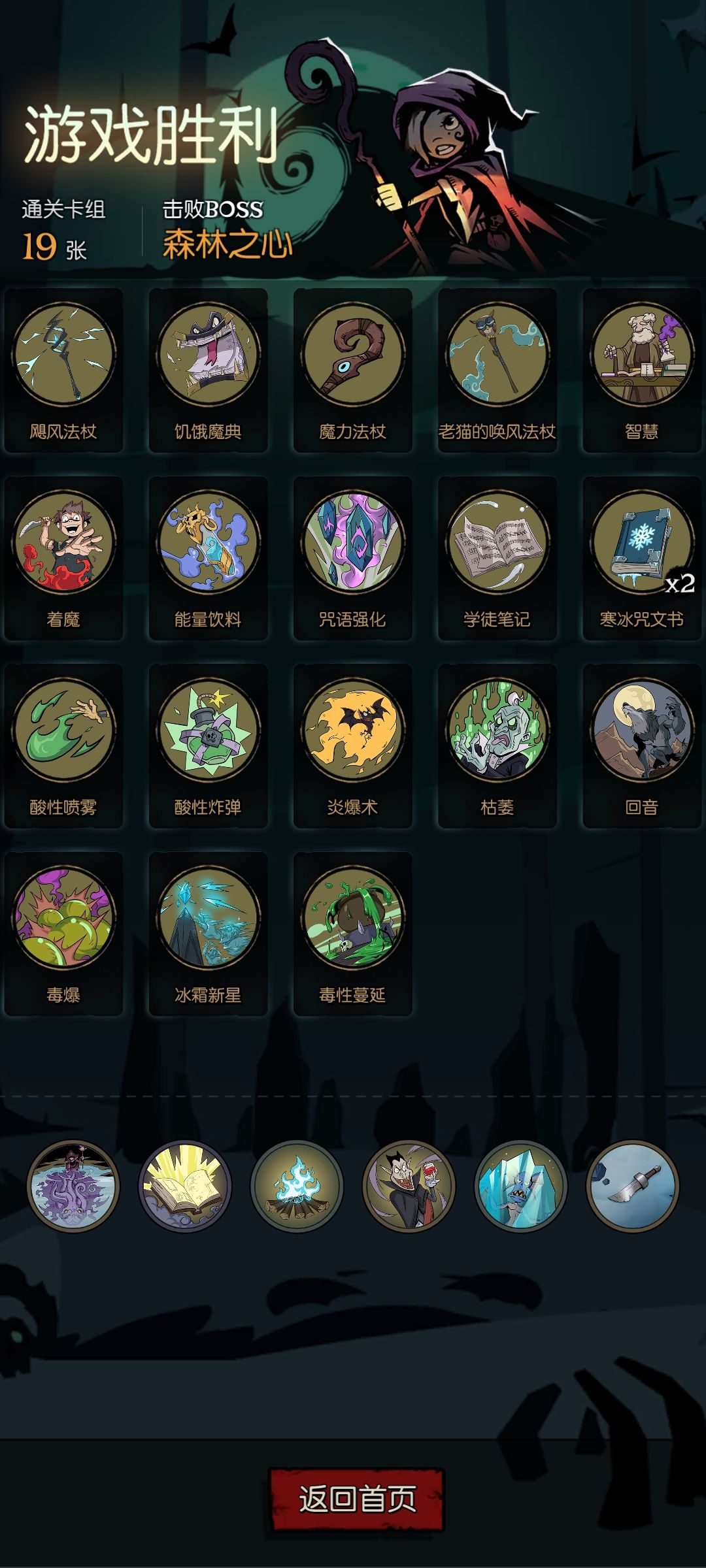Open the 饥饿魔典 card

(208, 370)
